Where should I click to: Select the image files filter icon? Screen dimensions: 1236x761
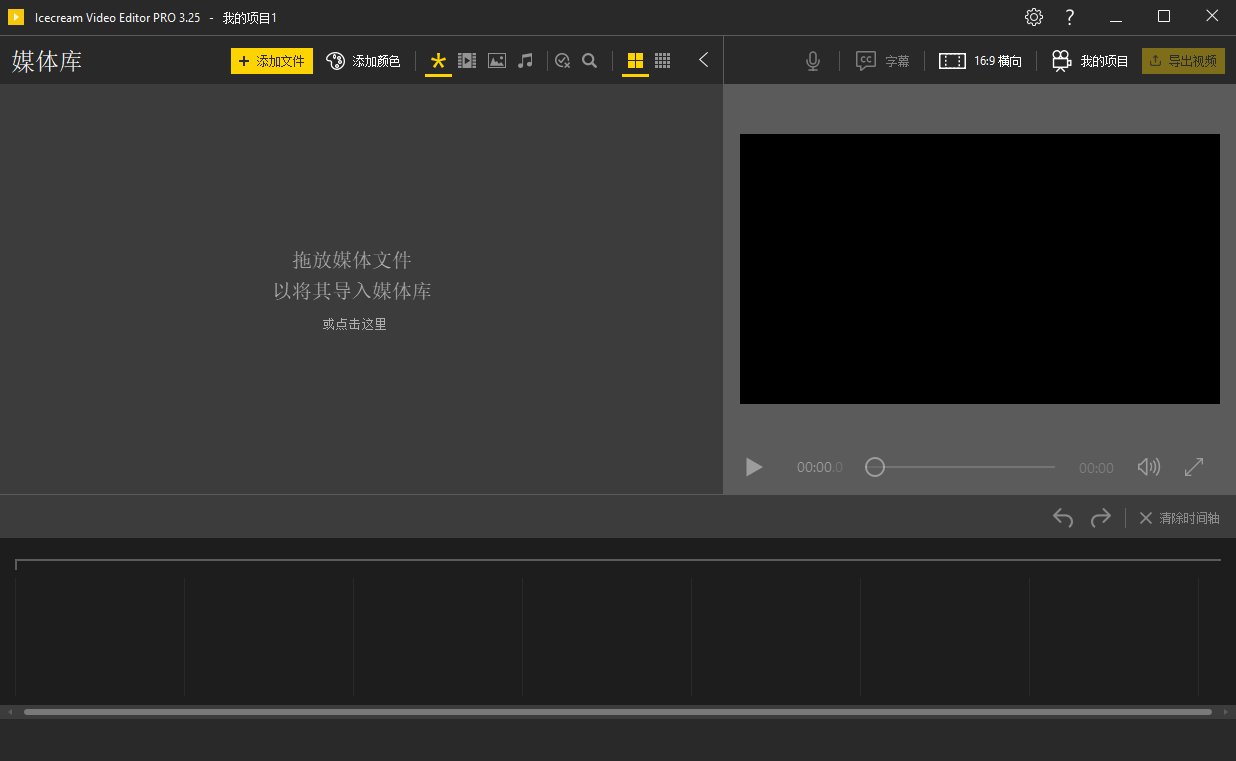(x=497, y=60)
